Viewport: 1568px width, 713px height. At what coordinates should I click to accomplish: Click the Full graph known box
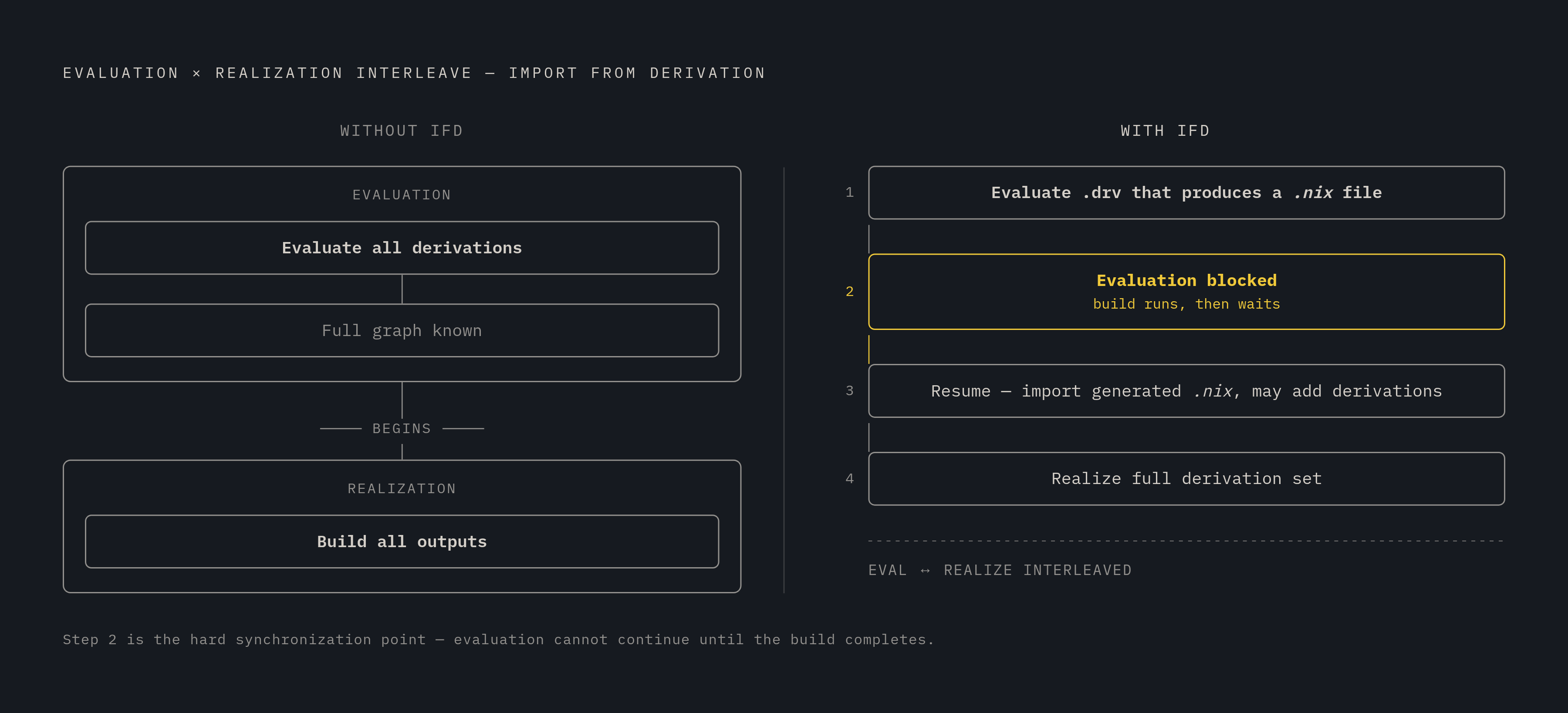point(402,330)
